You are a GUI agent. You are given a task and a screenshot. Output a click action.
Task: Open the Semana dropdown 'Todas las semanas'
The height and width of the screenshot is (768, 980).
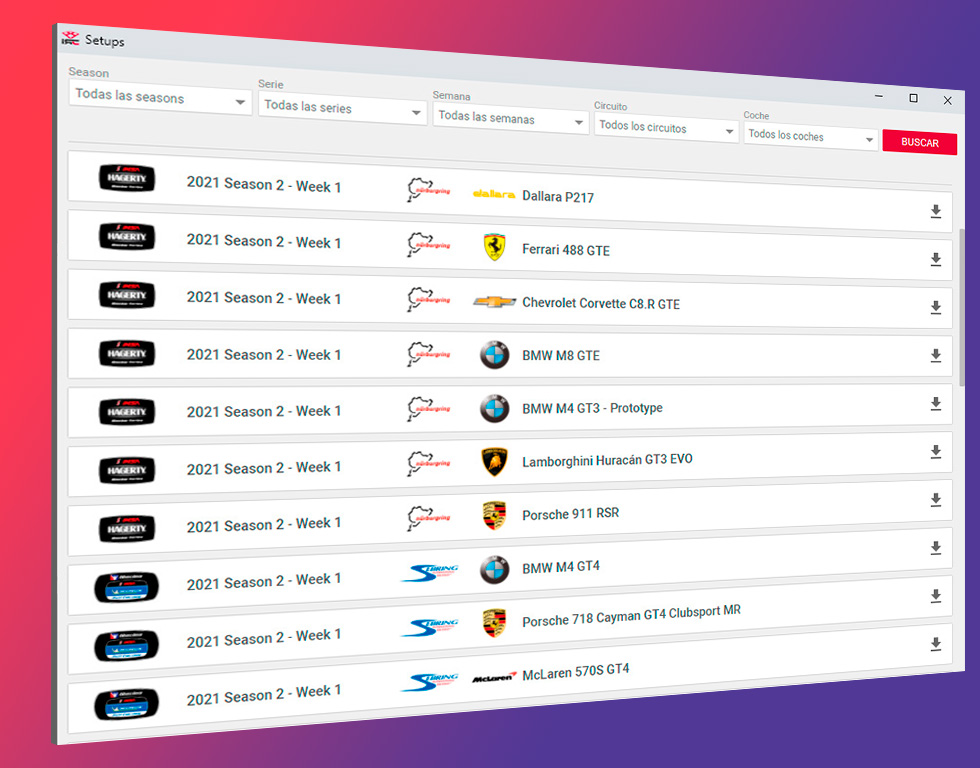pos(511,119)
